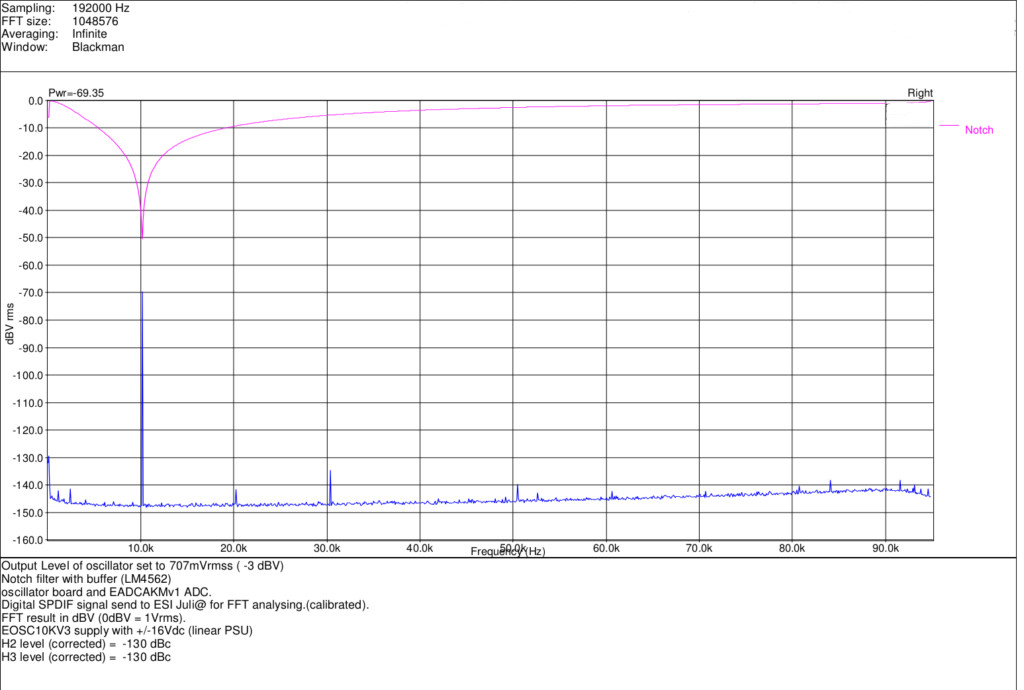Click the "H3 level (corrected)" note line
This screenshot has height=690, width=1024.
click(86, 657)
